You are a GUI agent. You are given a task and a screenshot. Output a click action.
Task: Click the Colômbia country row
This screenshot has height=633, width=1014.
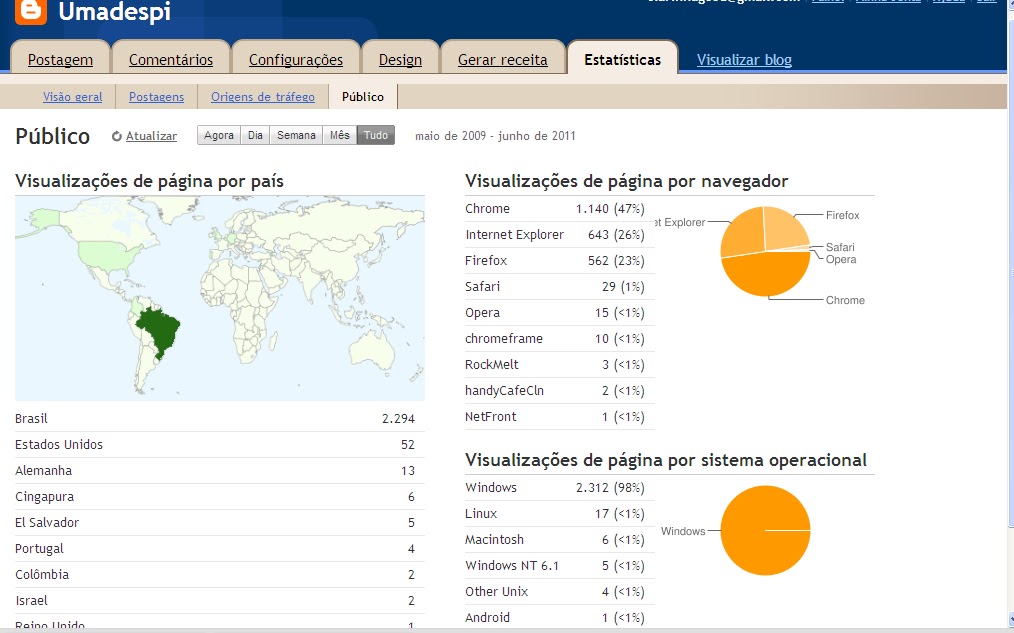[x=219, y=574]
